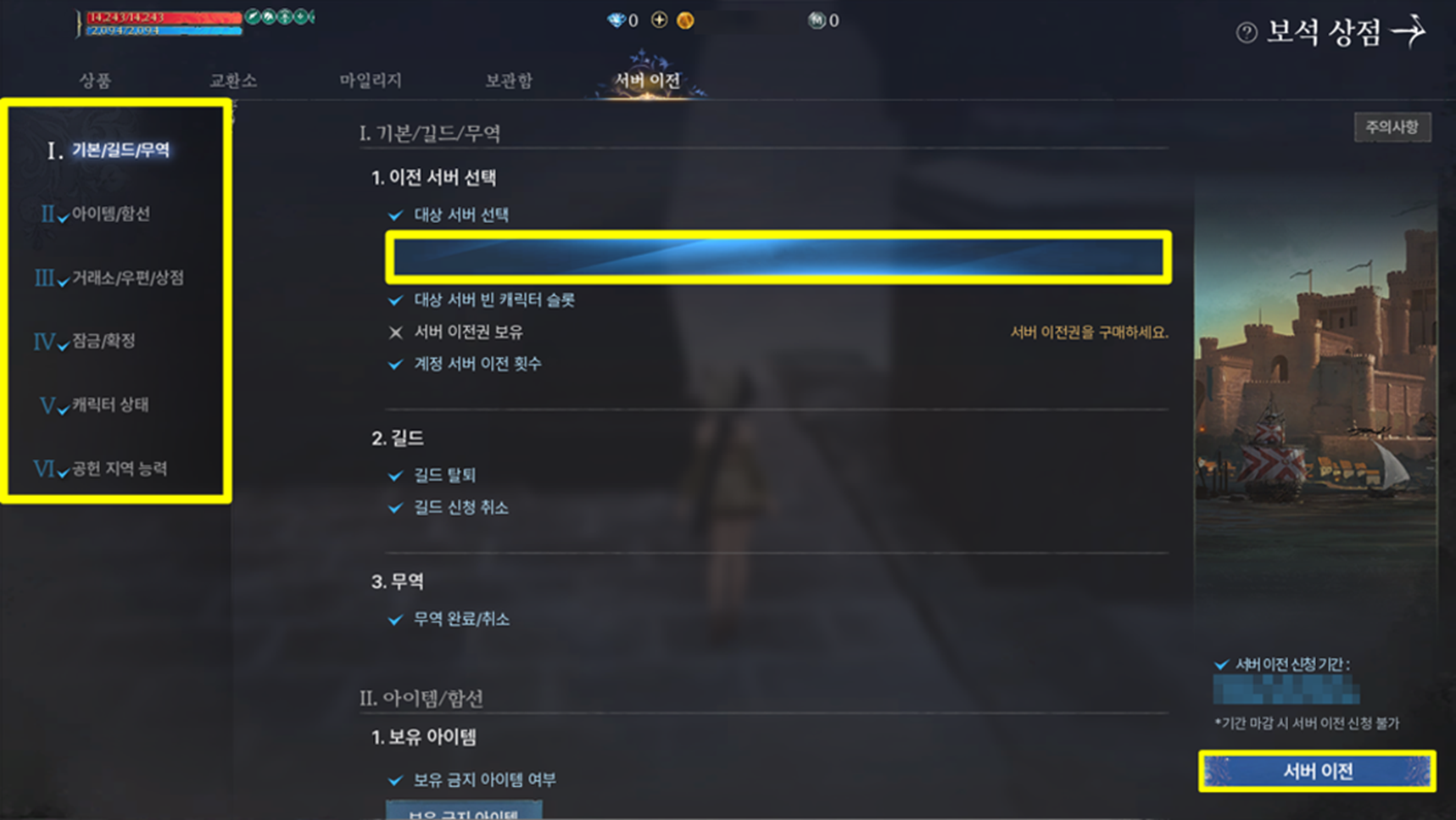Viewport: 1456px width, 820px height.
Task: Open the help question mark next to 보석 상점
Action: 1246,33
